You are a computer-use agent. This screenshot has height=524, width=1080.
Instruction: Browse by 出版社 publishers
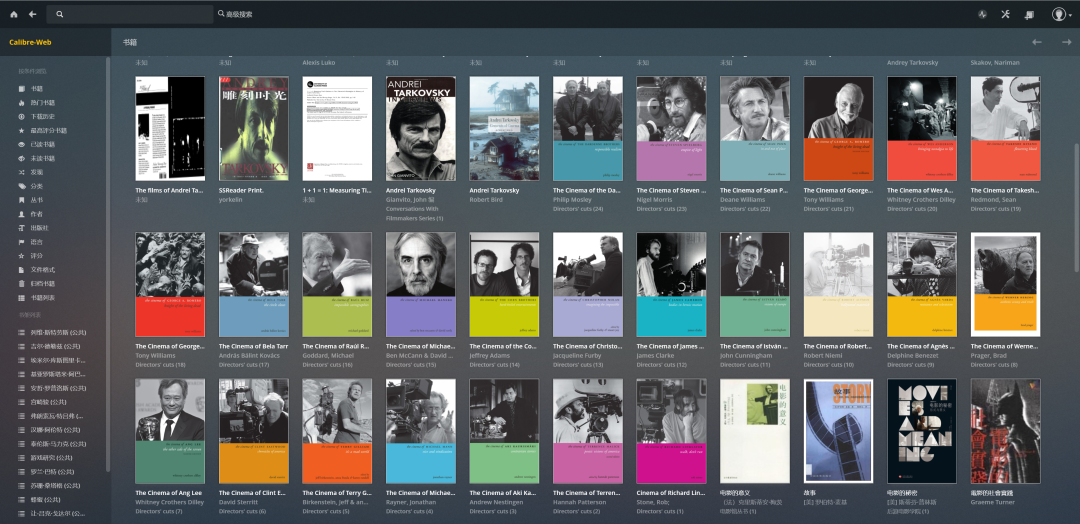coord(34,228)
